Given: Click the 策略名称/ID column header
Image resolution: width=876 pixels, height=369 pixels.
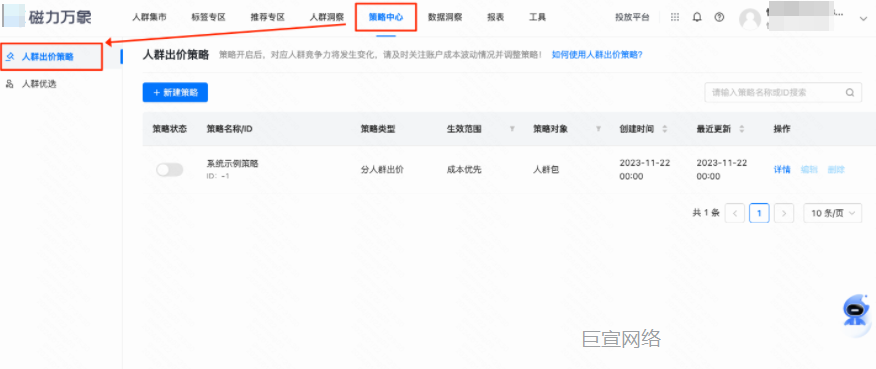Looking at the screenshot, I should [x=230, y=129].
